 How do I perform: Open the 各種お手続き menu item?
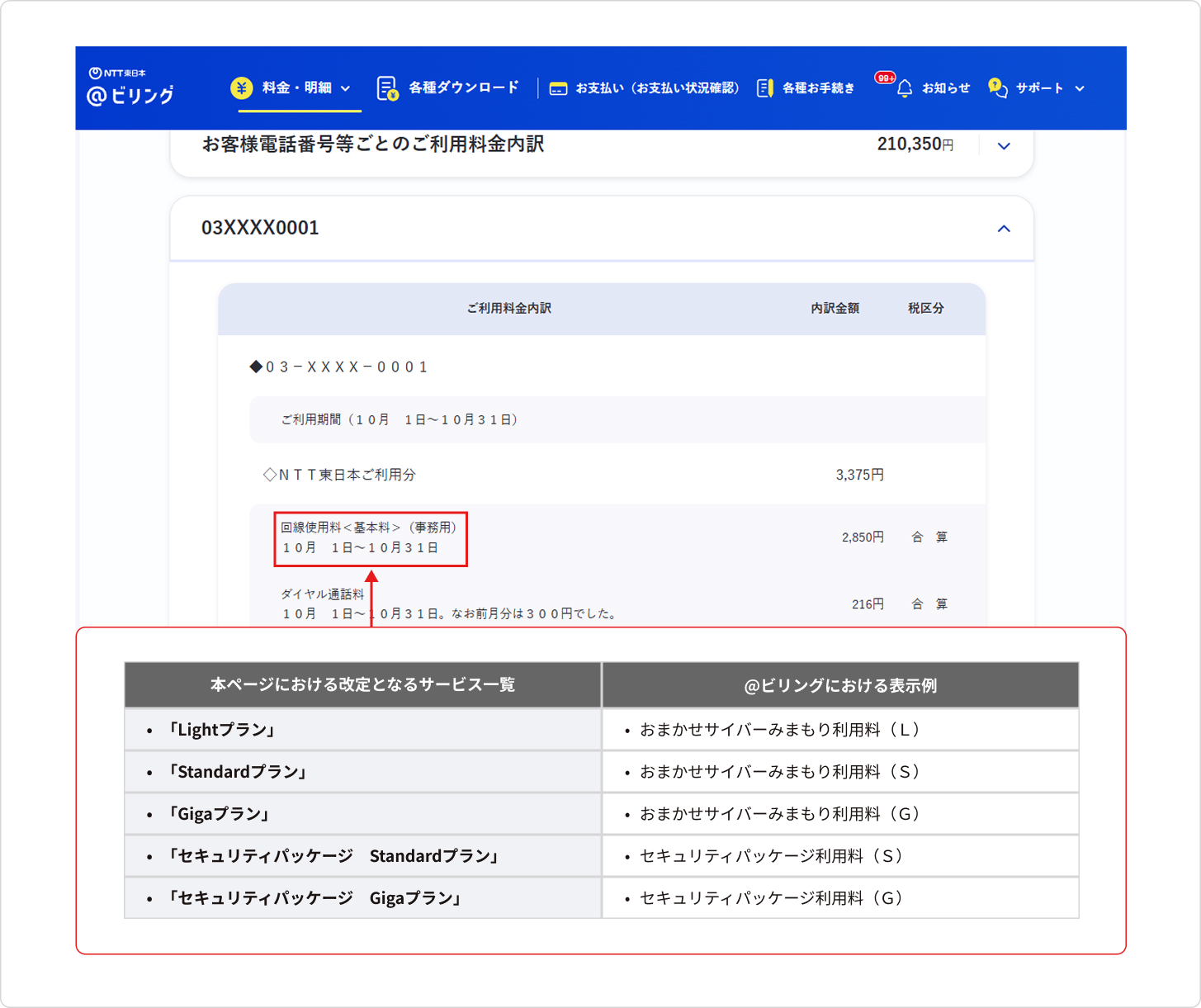[806, 88]
